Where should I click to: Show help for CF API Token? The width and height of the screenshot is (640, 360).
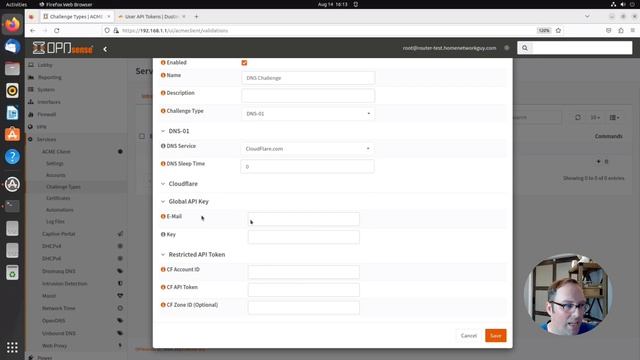(x=163, y=287)
